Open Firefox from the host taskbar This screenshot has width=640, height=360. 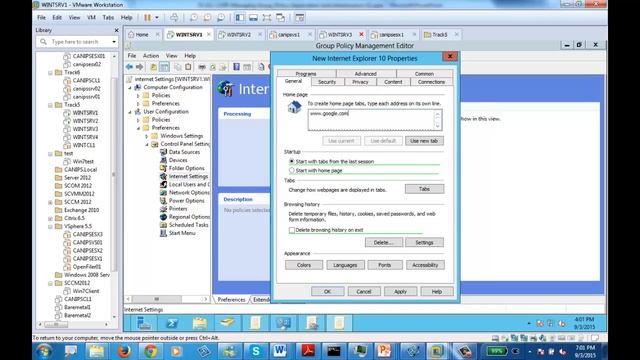point(124,351)
